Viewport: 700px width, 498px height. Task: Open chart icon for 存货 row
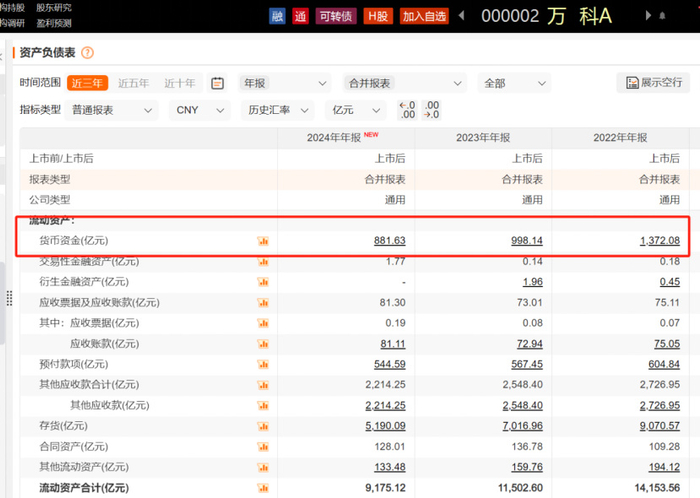coord(263,426)
